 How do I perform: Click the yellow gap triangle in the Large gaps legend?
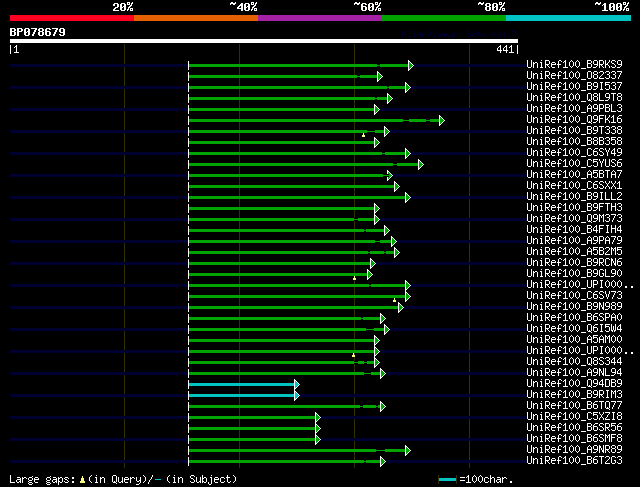point(82,480)
